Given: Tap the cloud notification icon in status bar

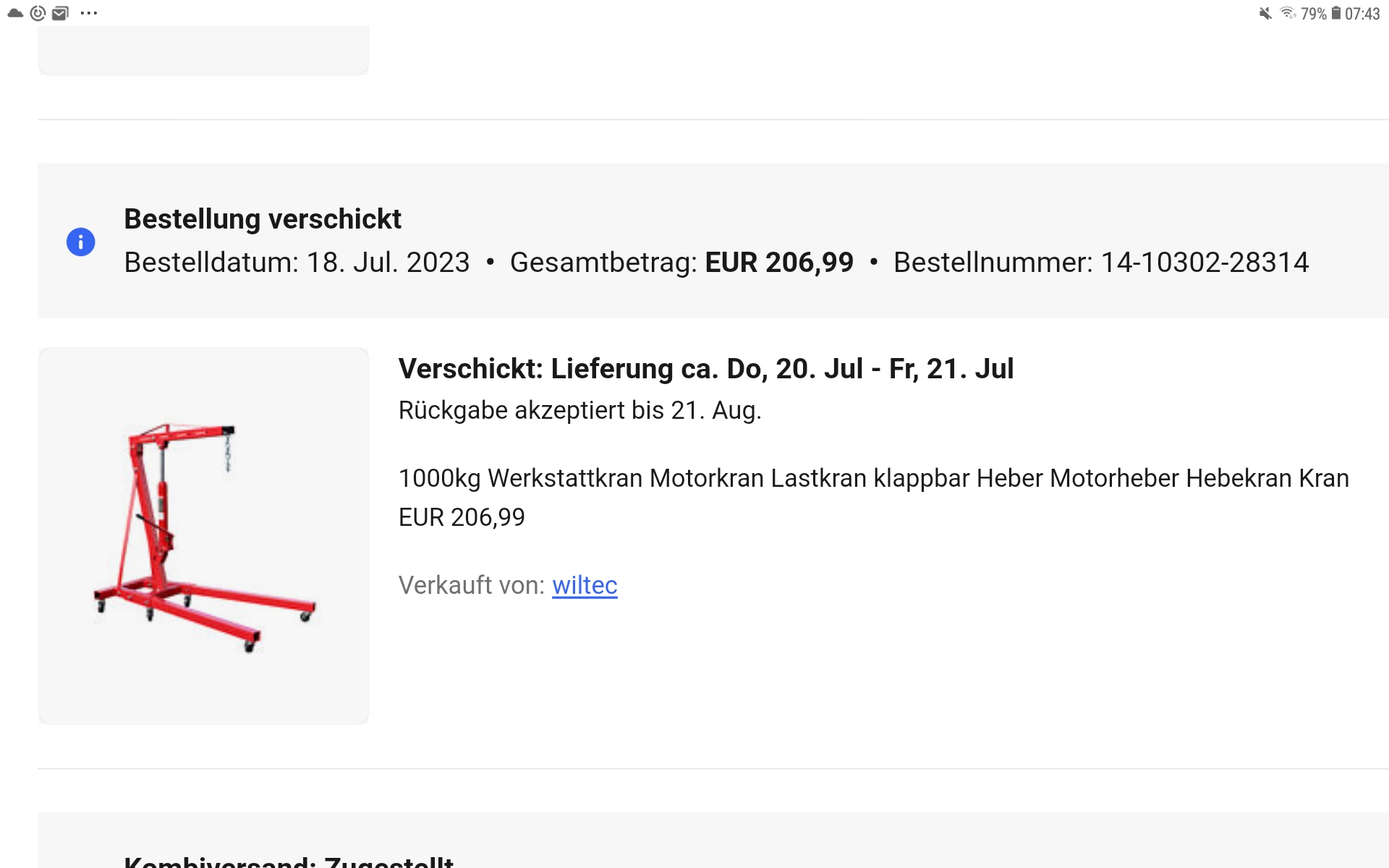Looking at the screenshot, I should pos(15,13).
